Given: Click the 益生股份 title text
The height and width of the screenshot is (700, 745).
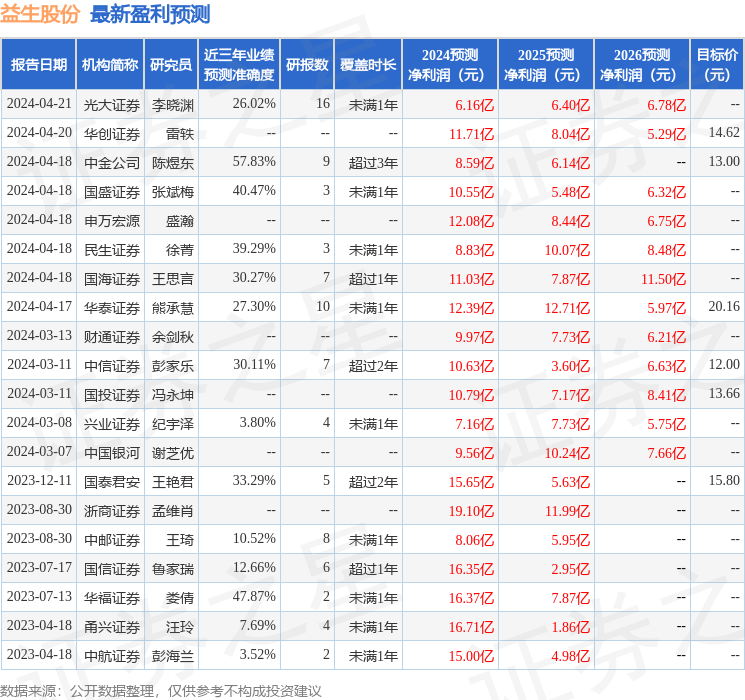Looking at the screenshot, I should pos(40,14).
